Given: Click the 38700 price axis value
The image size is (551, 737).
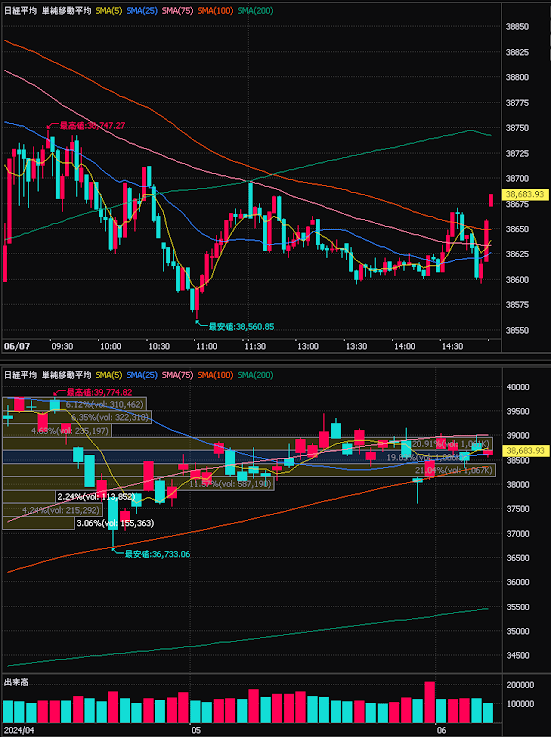Looking at the screenshot, I should pyautogui.click(x=517, y=179).
